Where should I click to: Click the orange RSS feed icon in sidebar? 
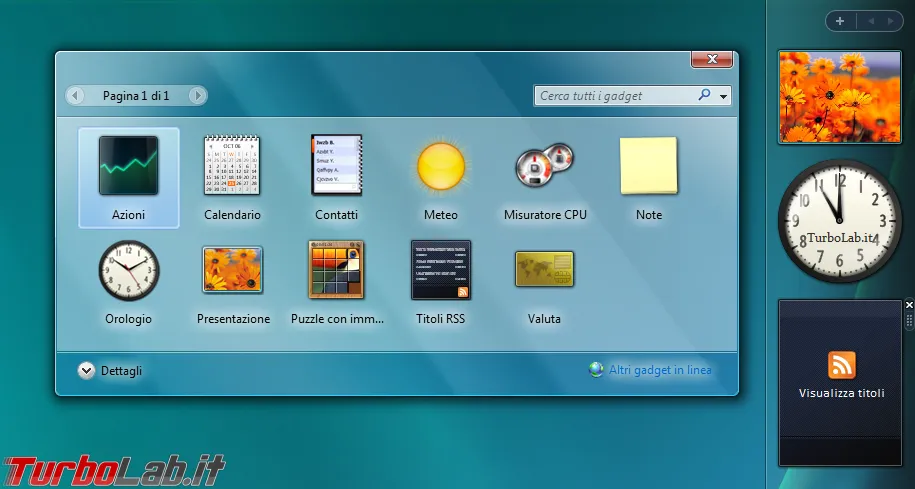[841, 365]
